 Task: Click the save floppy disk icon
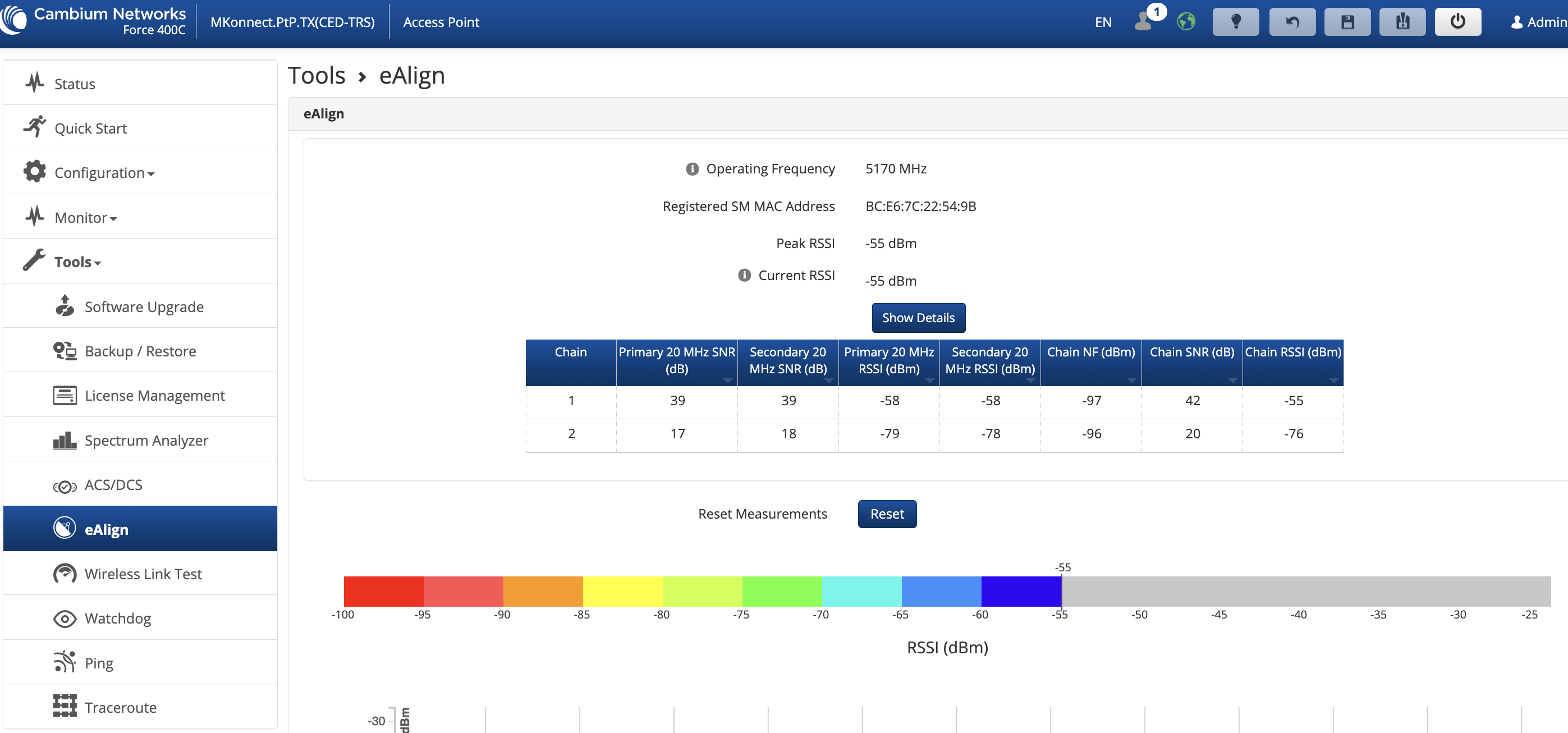point(1347,22)
